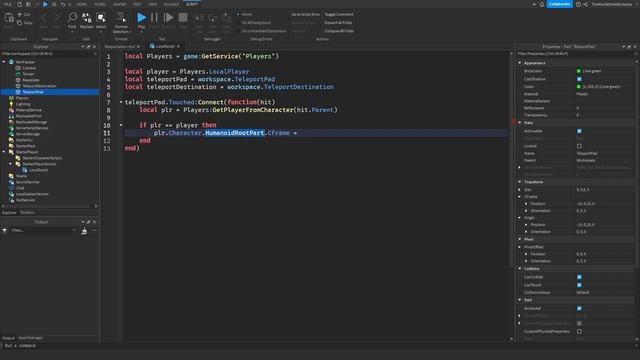
Task: Switch to the TEST ribbon tab
Action: coord(137,4)
